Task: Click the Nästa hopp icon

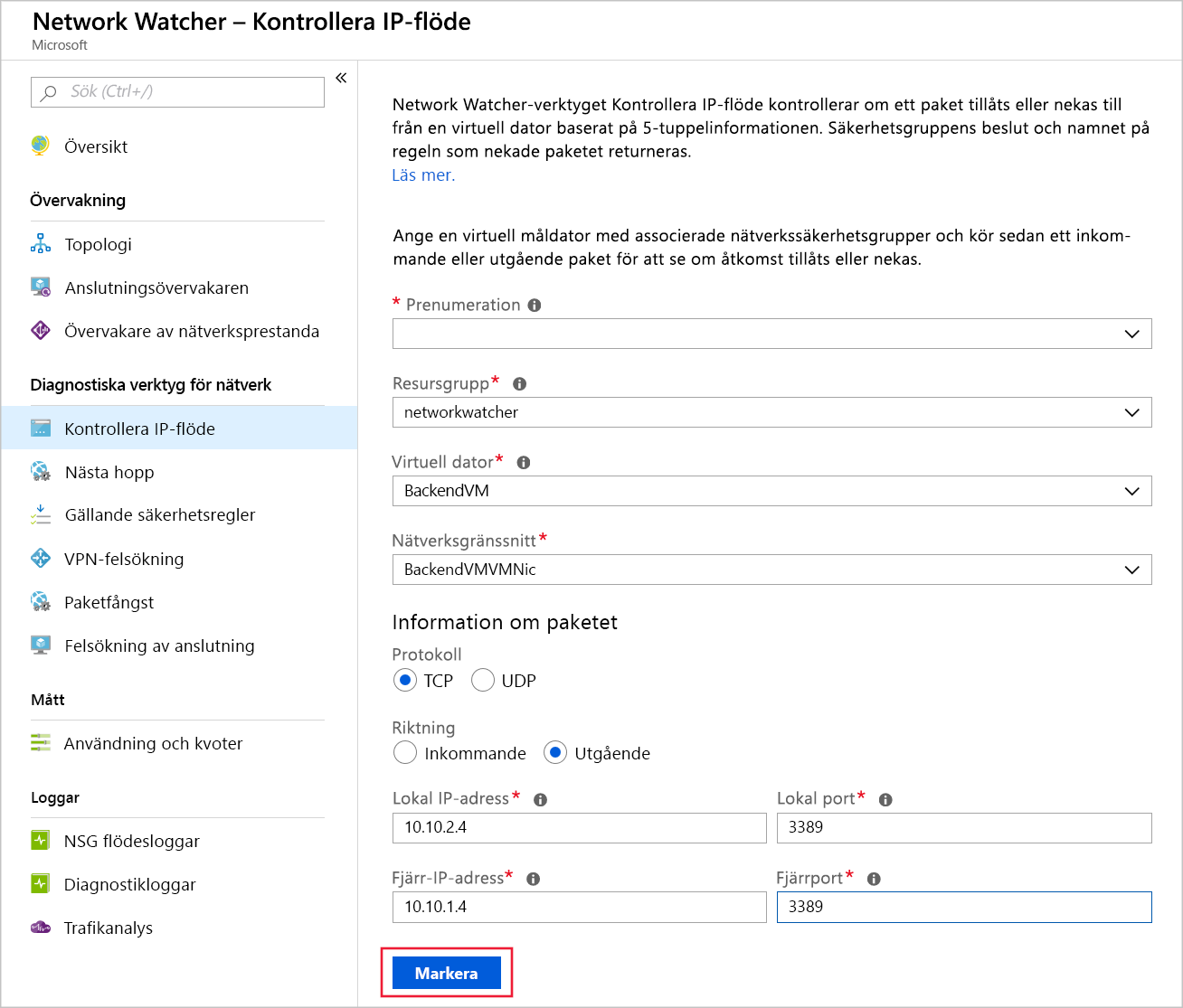Action: [x=41, y=471]
